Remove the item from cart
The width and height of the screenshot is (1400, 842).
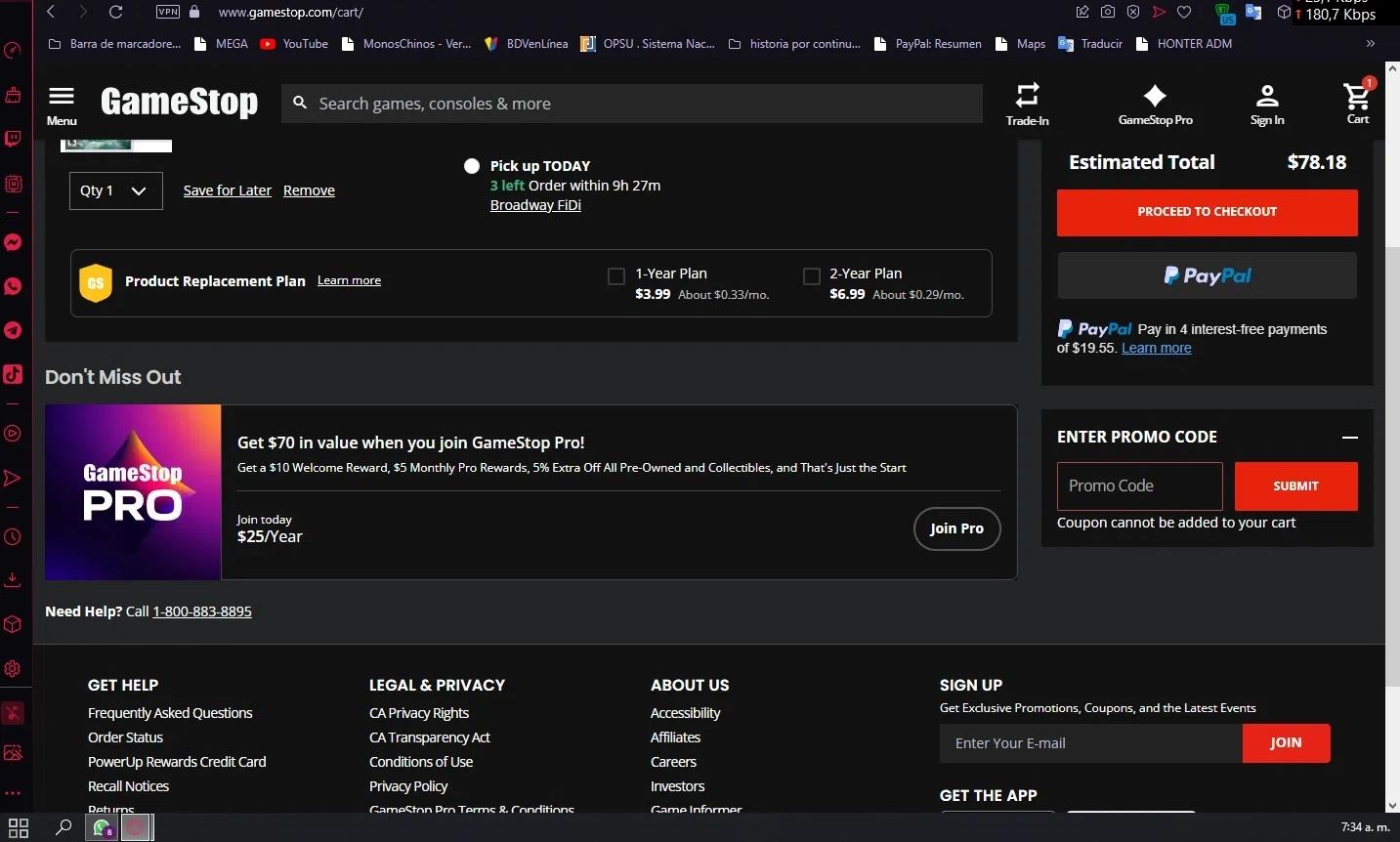pyautogui.click(x=309, y=190)
